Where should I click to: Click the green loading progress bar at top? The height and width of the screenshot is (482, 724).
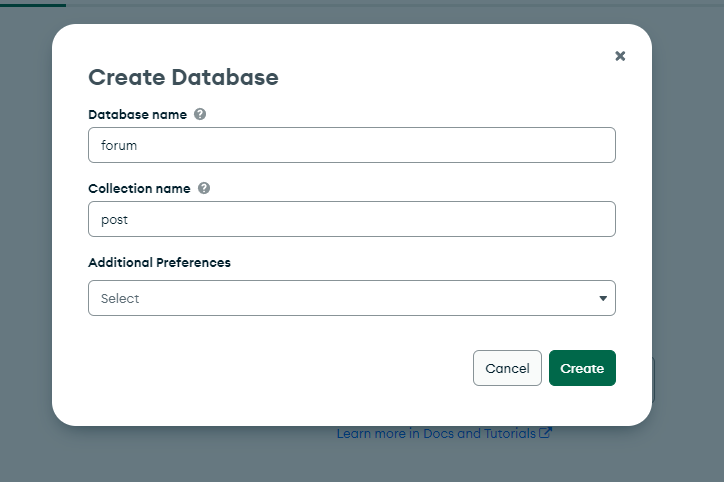tap(33, 5)
